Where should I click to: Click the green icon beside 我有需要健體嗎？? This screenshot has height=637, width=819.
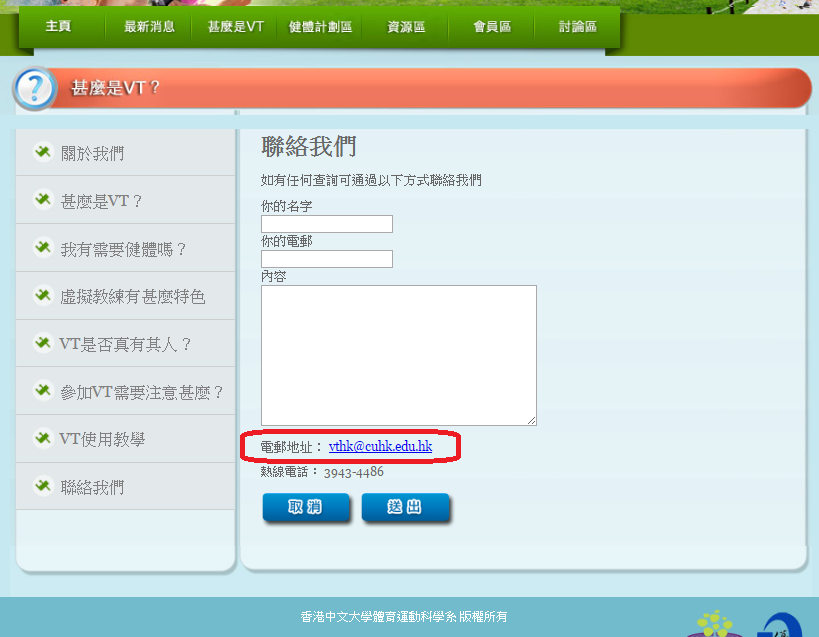43,248
